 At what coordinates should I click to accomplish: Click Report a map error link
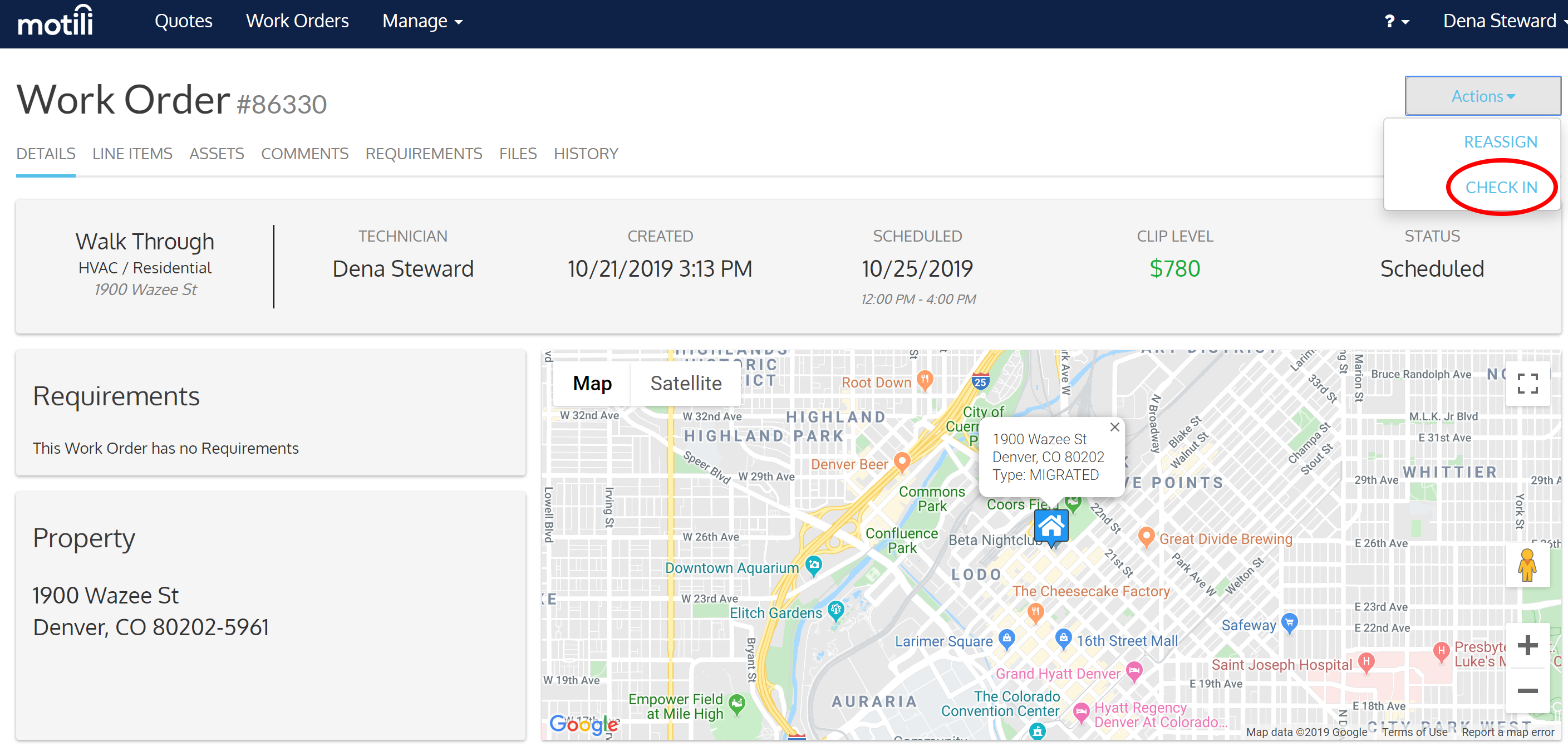click(x=1507, y=732)
